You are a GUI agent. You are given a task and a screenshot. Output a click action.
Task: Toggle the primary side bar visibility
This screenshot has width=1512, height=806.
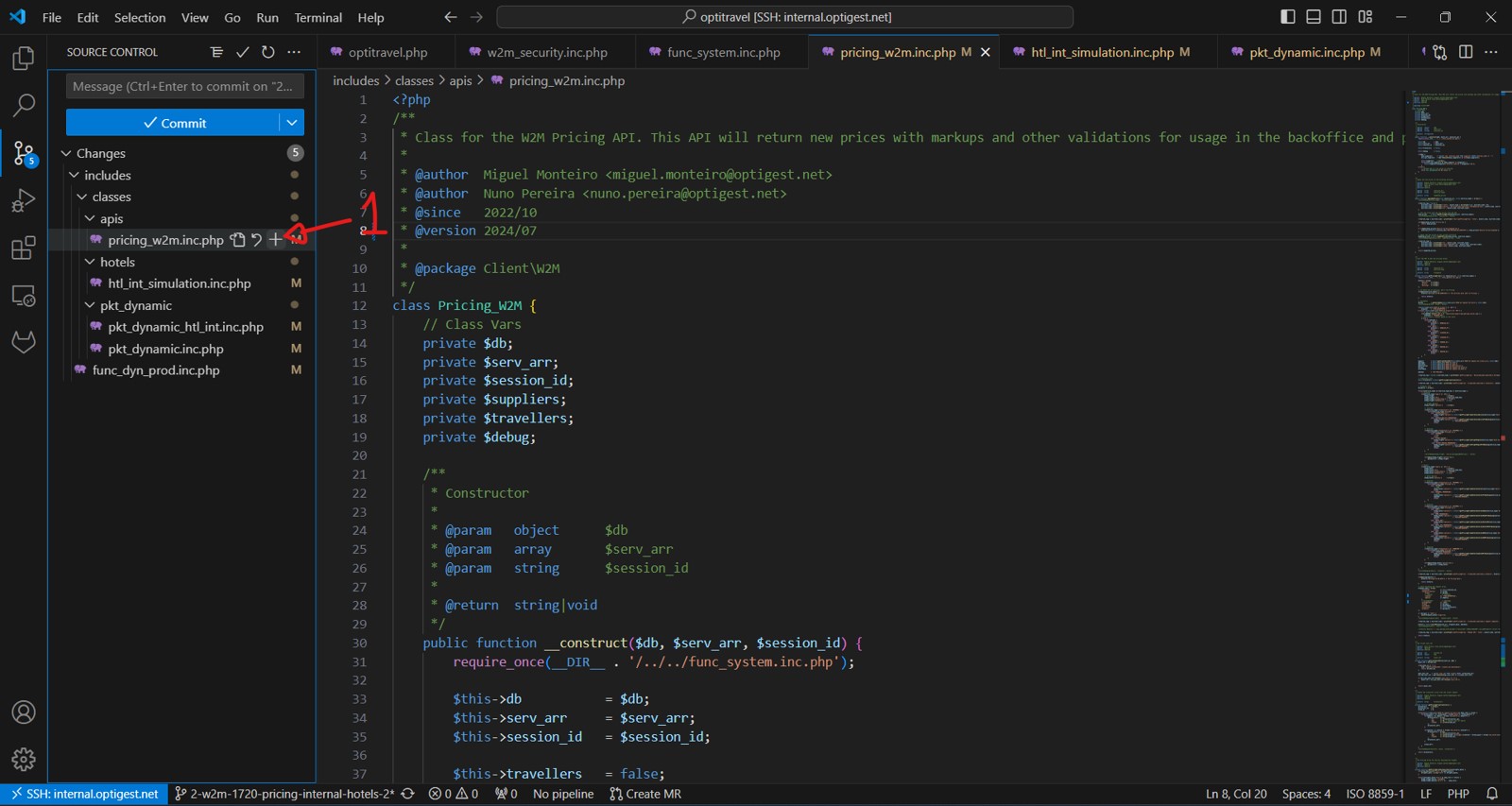pos(1288,17)
